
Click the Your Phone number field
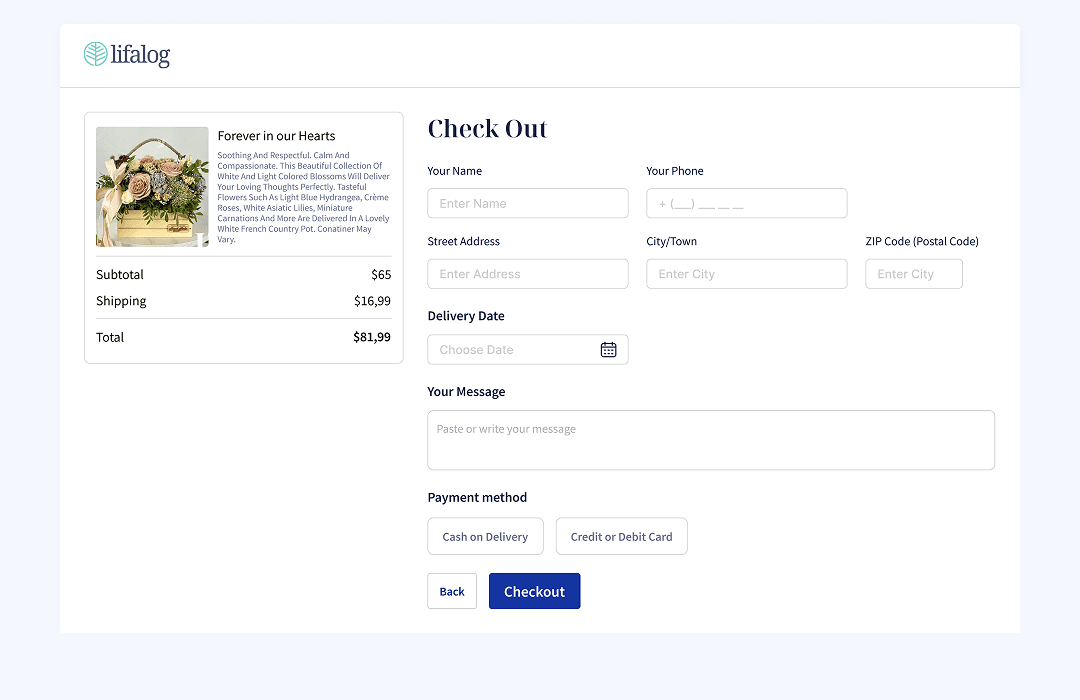746,203
